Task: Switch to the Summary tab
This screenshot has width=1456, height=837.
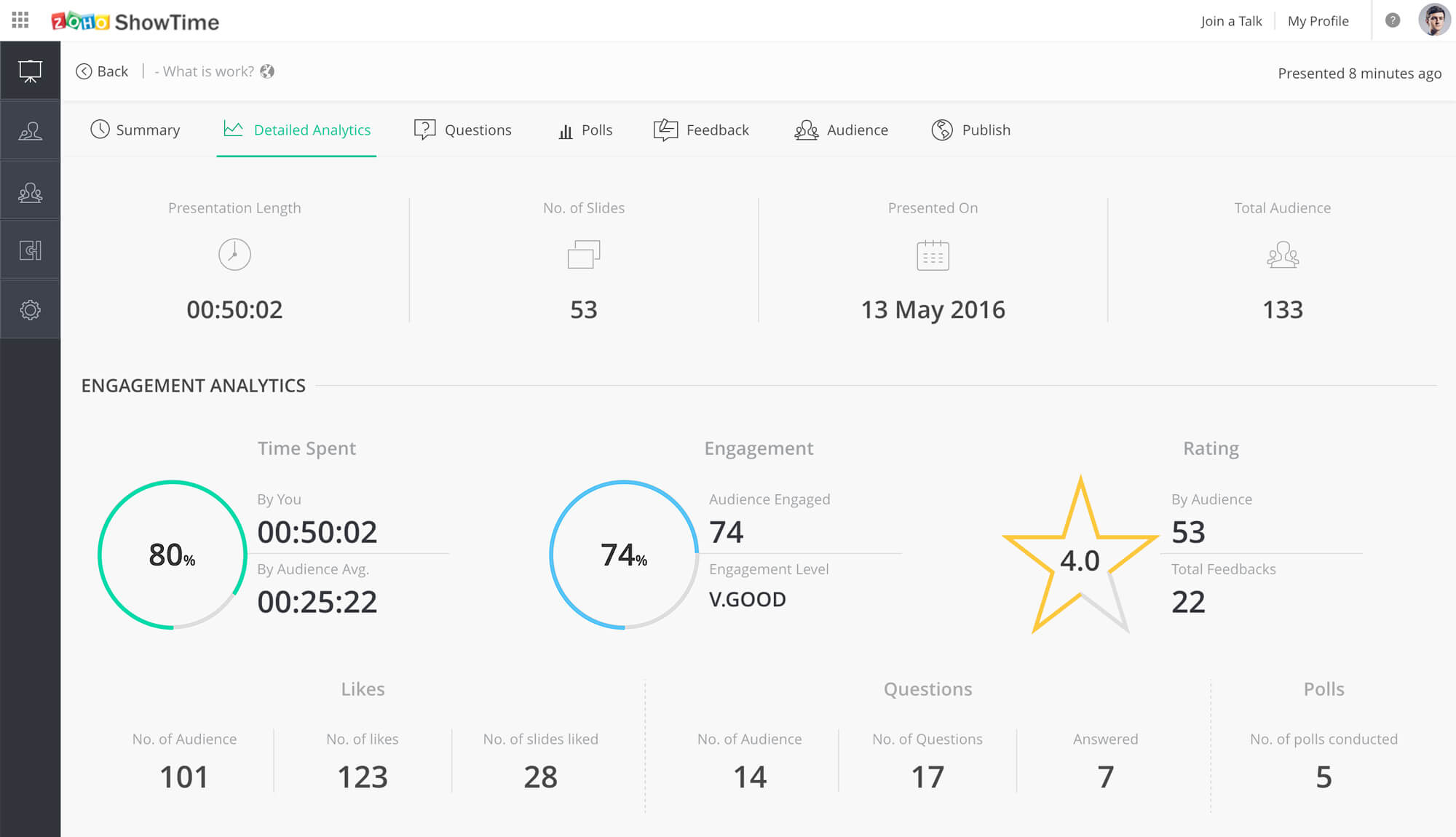Action: tap(135, 130)
